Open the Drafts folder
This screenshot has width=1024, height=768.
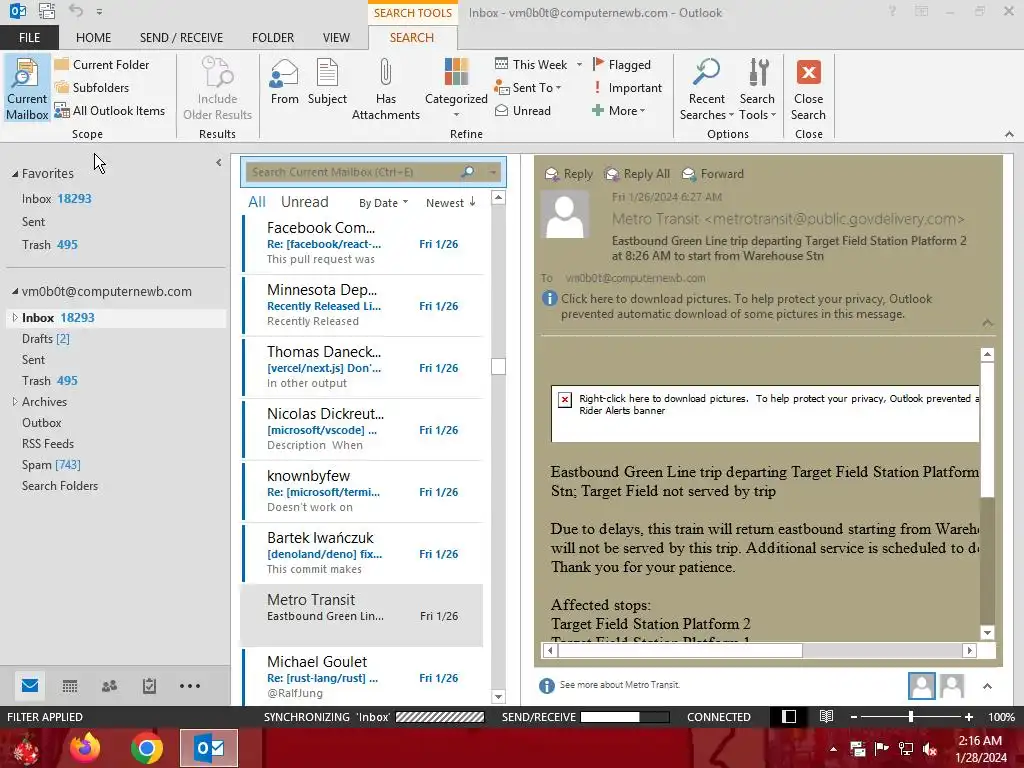coord(46,339)
